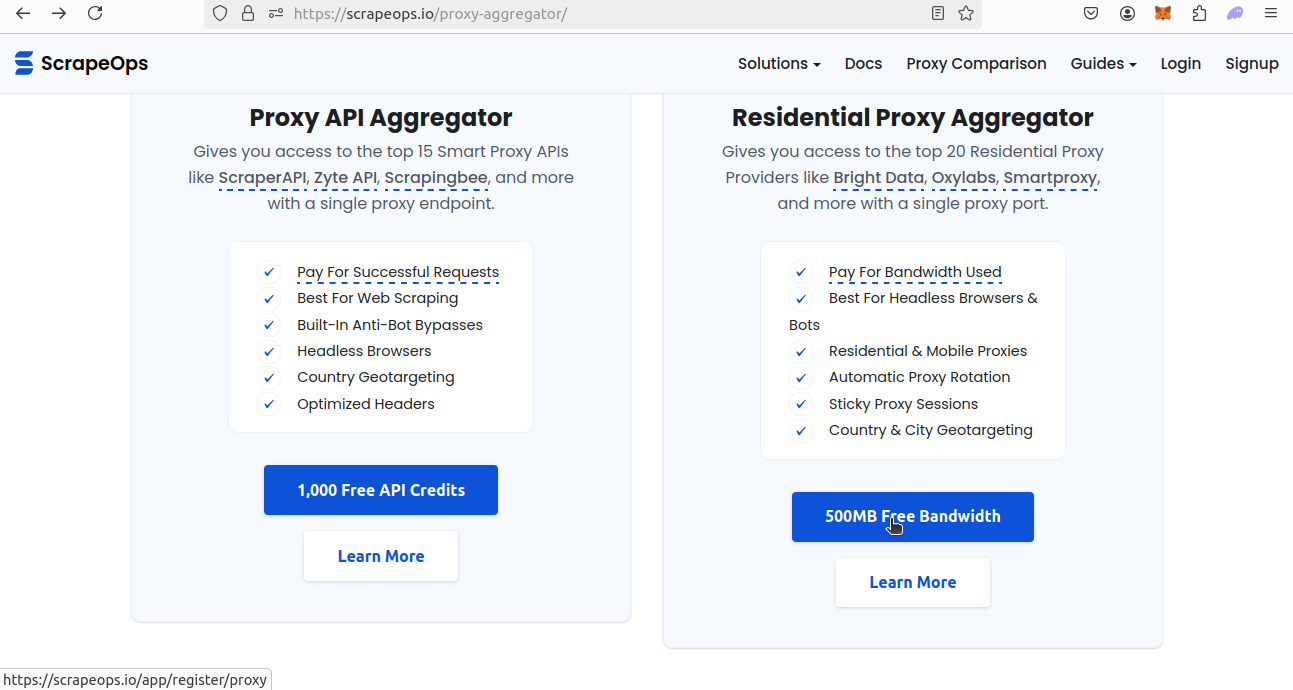Click checkmark beside Headless Browsers

269,351
